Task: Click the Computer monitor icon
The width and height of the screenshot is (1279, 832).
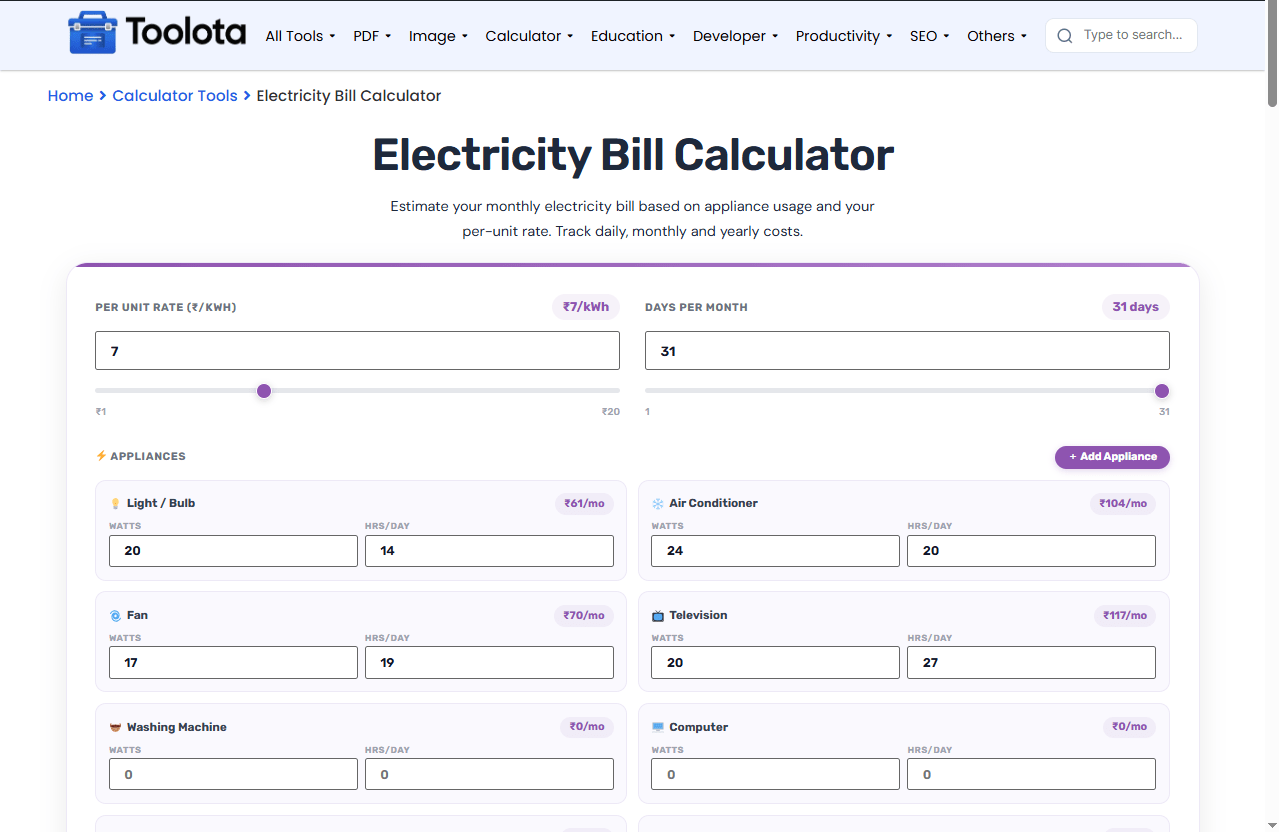Action: (x=658, y=727)
